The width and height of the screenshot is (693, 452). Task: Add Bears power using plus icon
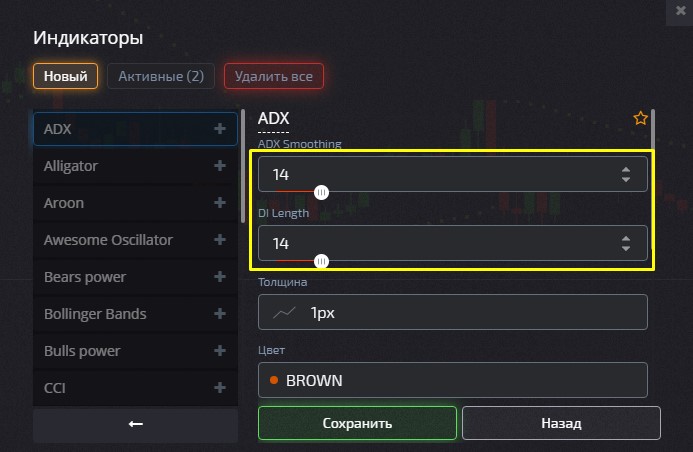pos(220,277)
